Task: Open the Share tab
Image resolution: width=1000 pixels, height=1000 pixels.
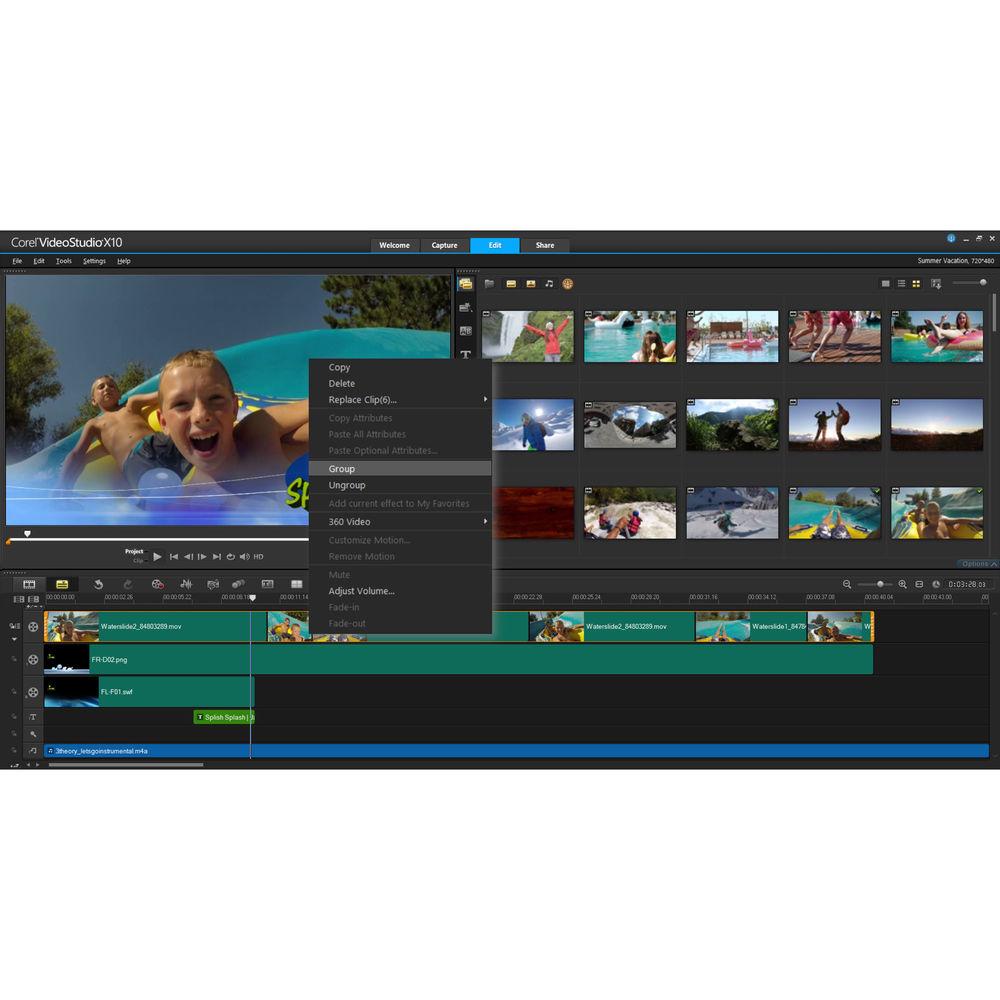Action: 545,245
